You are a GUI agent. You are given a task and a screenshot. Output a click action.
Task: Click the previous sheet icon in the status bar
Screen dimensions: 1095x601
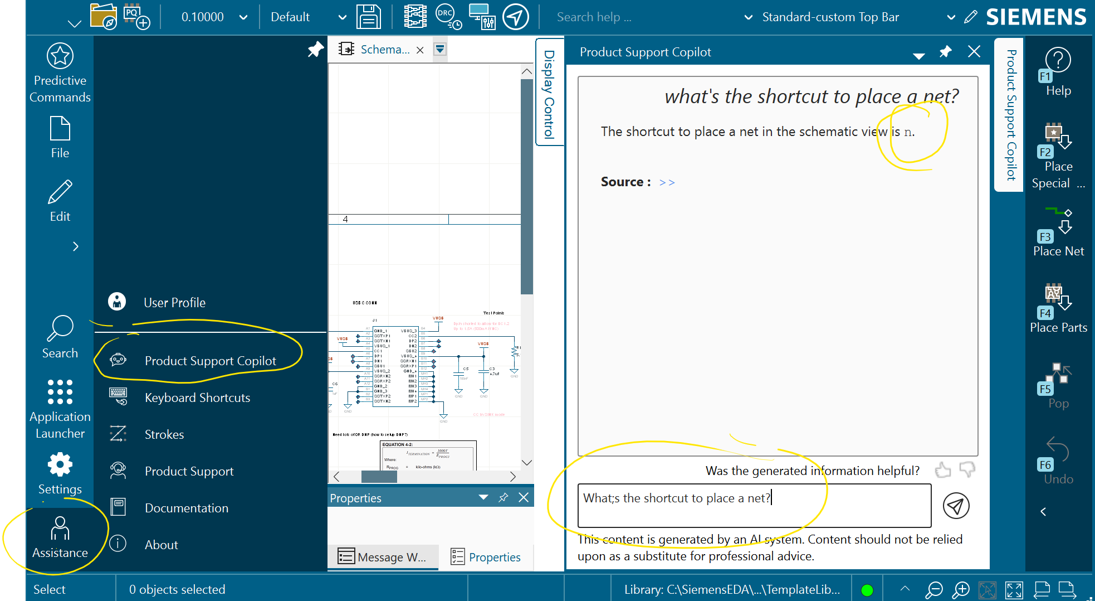coord(1041,589)
